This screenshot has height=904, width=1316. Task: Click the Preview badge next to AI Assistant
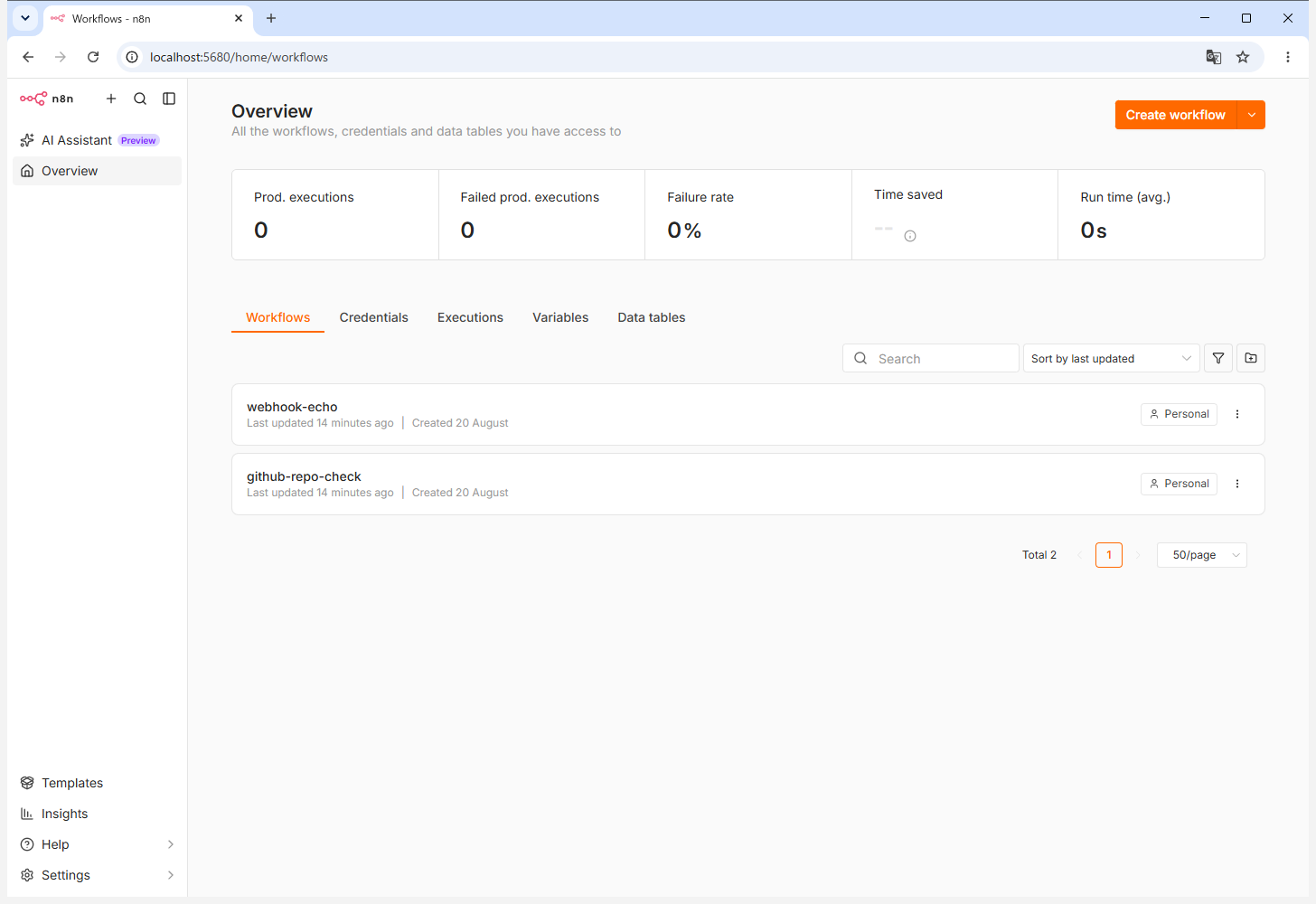138,140
